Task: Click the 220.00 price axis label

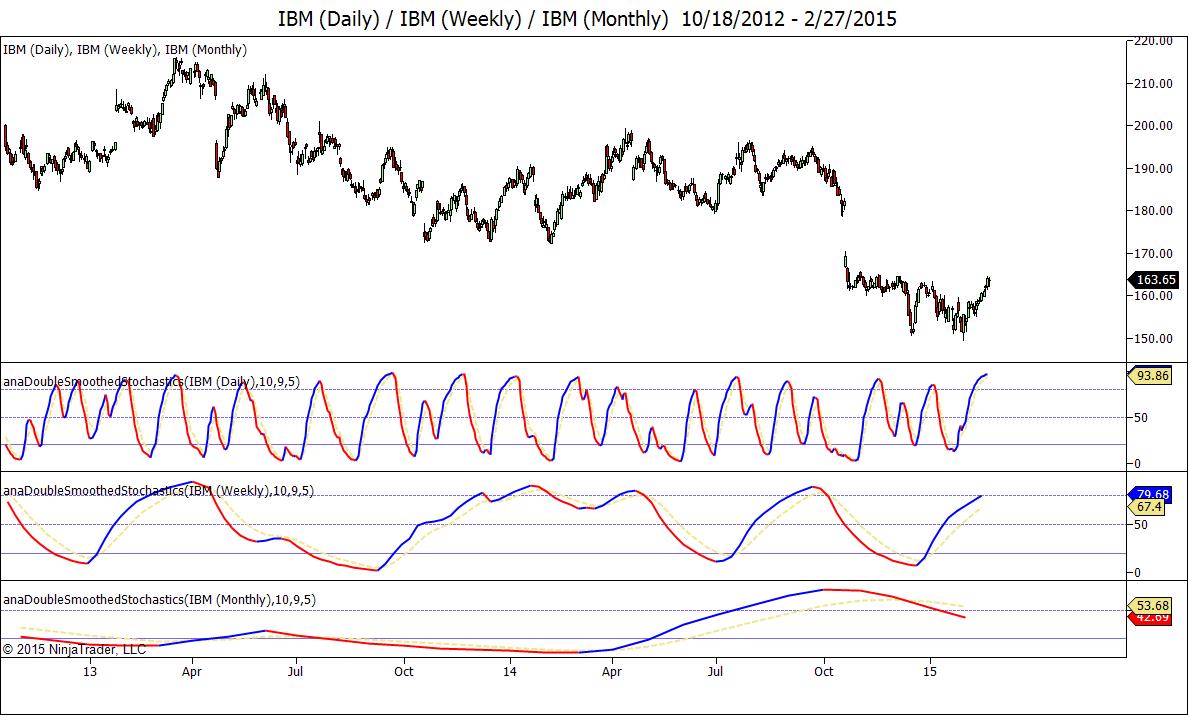Action: [x=1153, y=42]
